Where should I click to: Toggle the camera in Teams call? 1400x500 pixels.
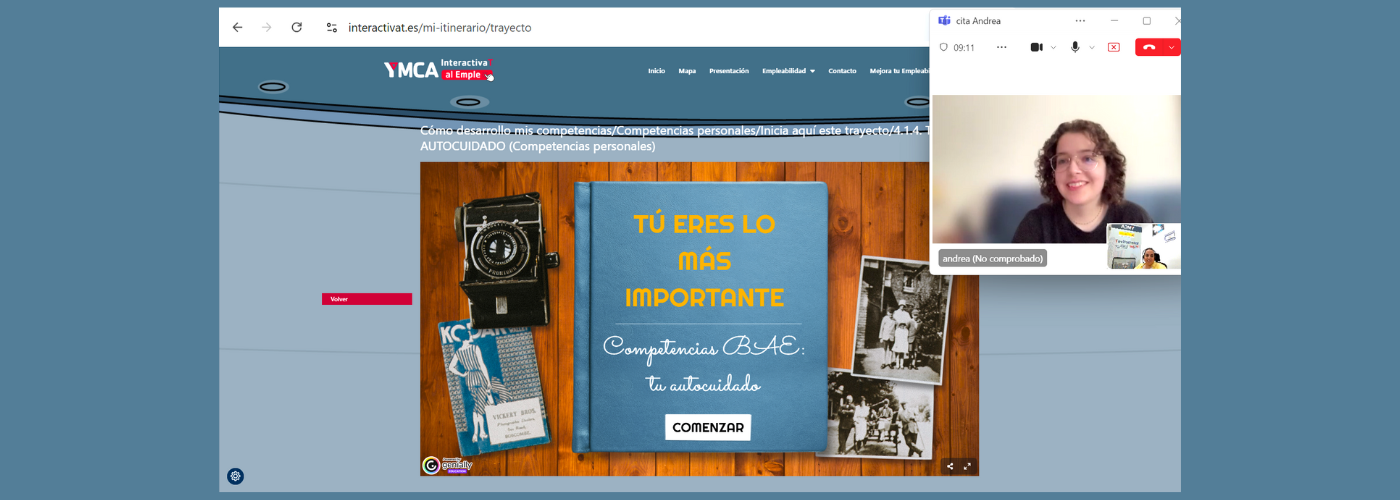pyautogui.click(x=1037, y=47)
